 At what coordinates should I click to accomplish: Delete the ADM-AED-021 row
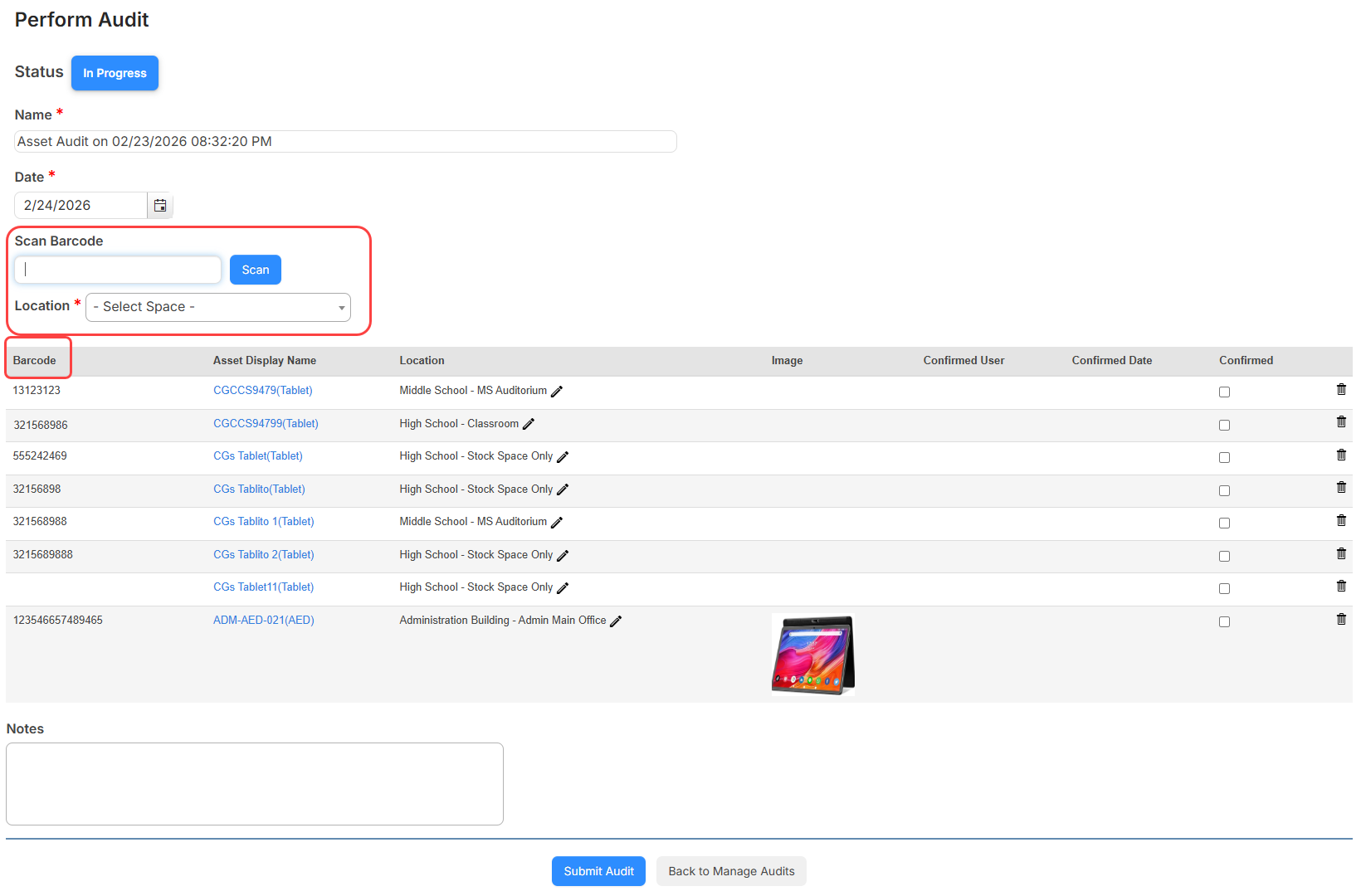point(1341,618)
